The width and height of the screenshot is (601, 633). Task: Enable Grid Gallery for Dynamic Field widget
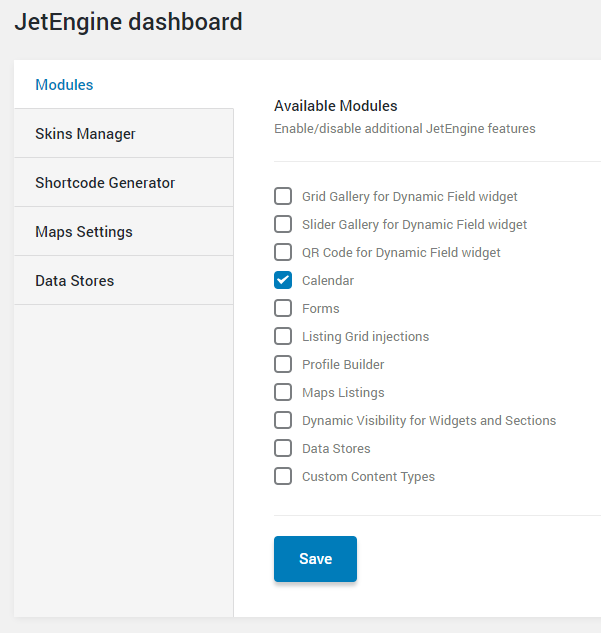coord(283,196)
